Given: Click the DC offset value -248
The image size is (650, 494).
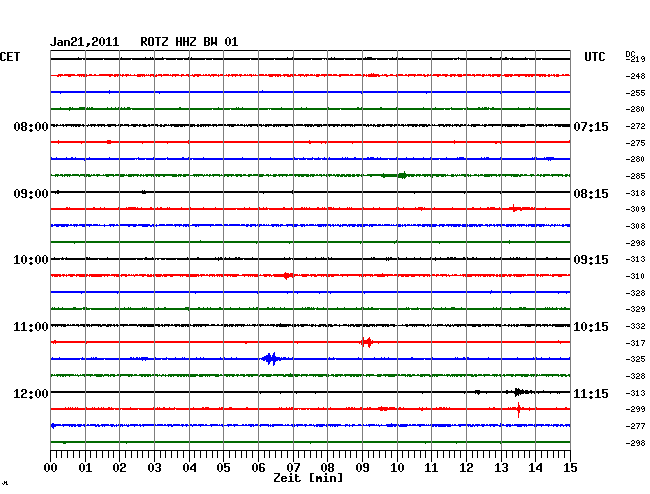Looking at the screenshot, I should (x=635, y=76).
